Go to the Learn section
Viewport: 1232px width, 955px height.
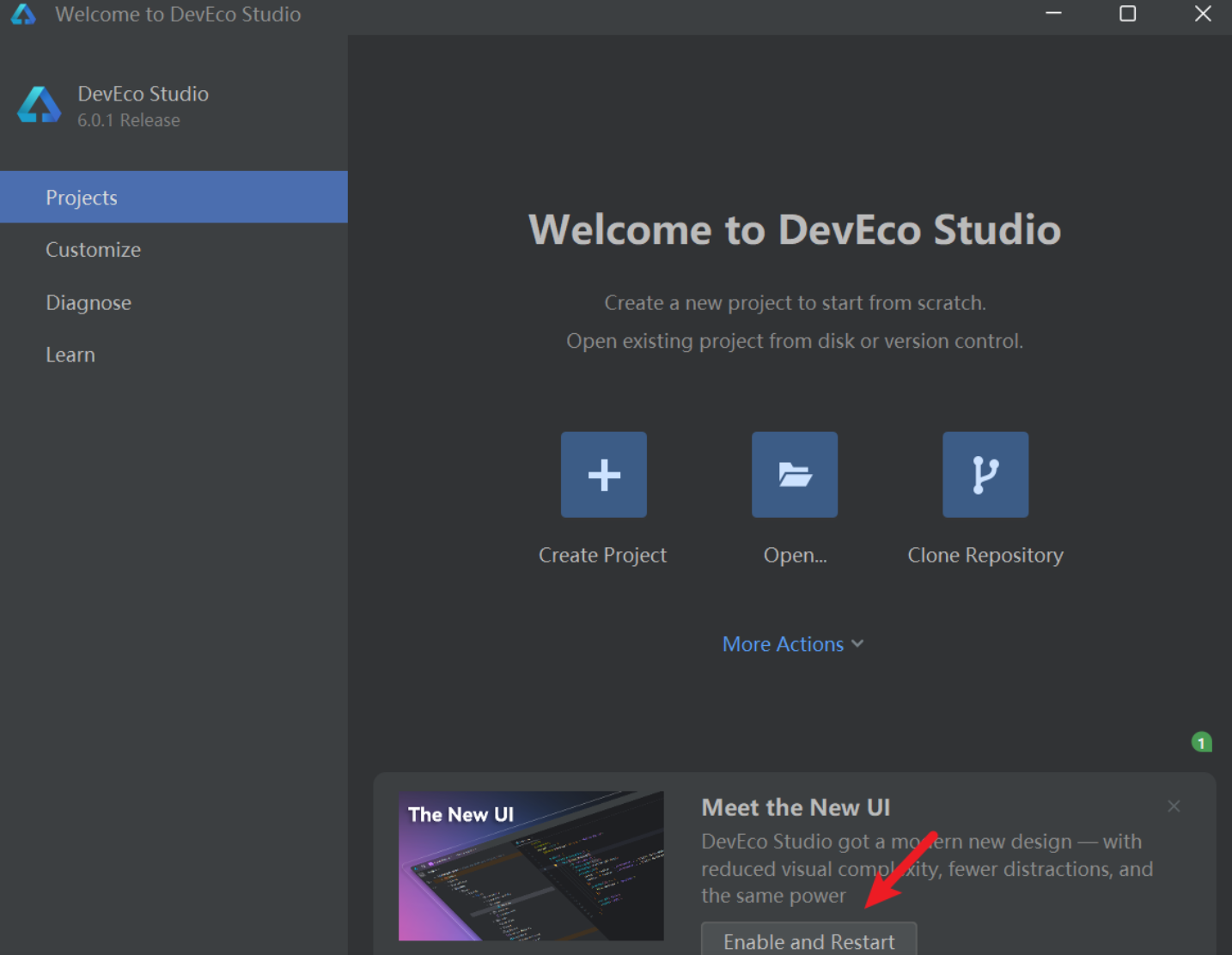coord(174,355)
